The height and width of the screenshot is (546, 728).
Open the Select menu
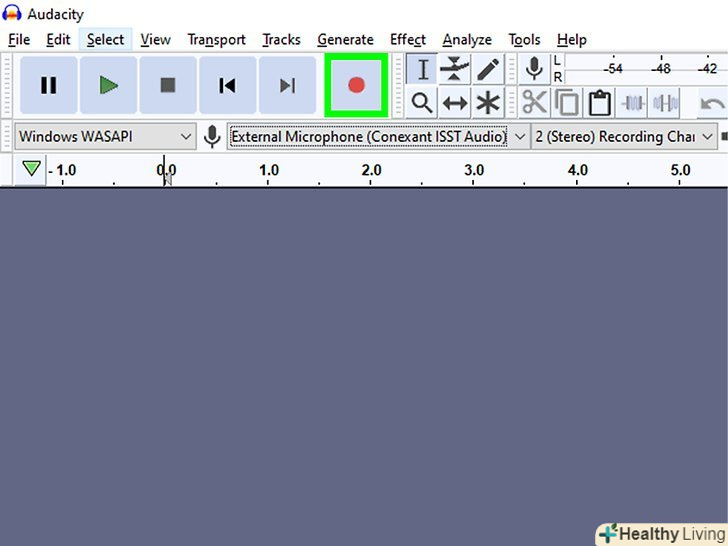click(105, 40)
